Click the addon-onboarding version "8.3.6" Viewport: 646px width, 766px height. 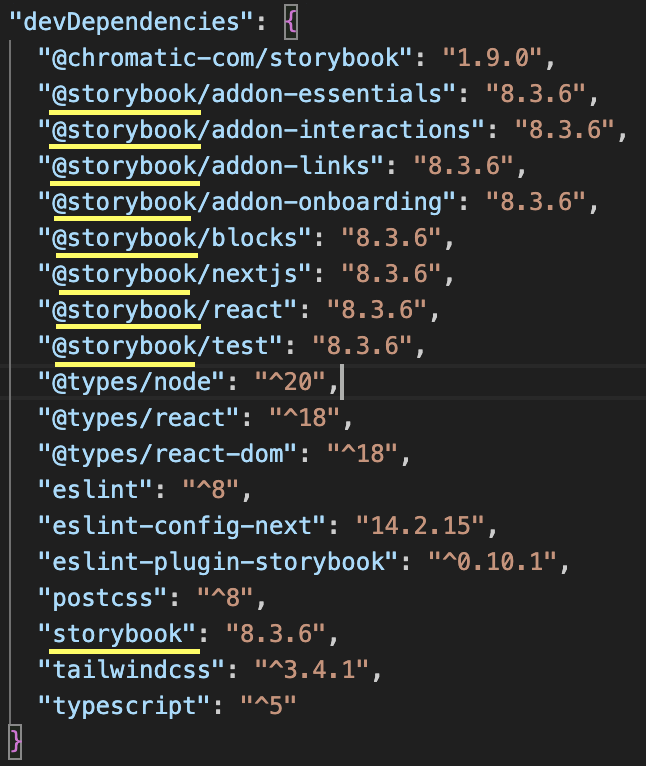tap(536, 202)
